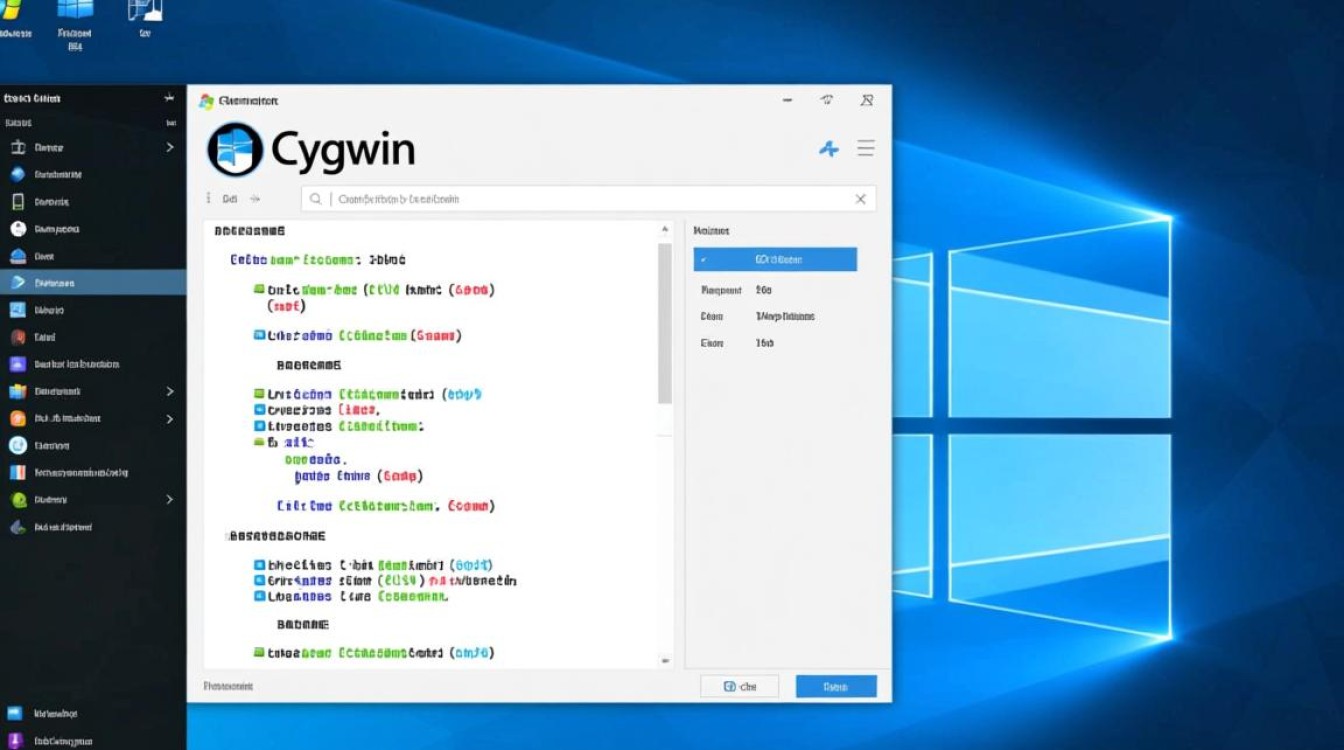Open the hamburger menu in Cygwin header
The width and height of the screenshot is (1344, 750).
(x=866, y=149)
